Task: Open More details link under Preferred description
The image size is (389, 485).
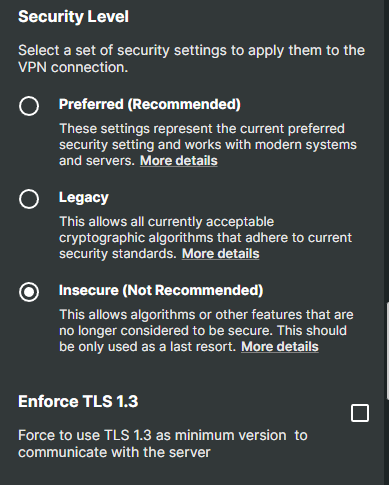Action: (x=179, y=161)
